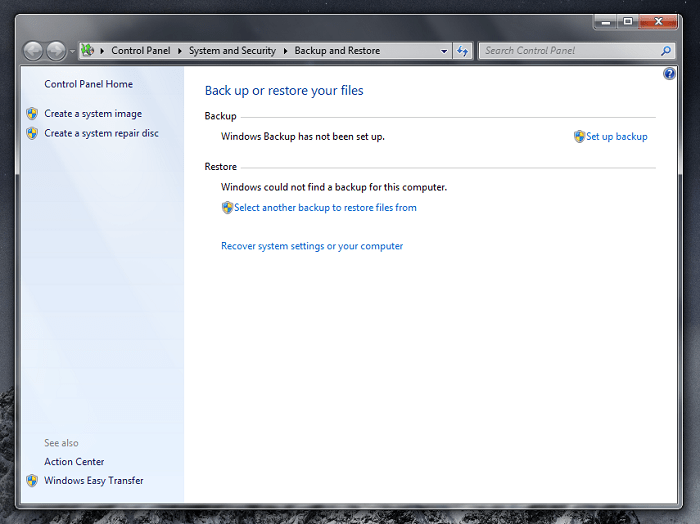The height and width of the screenshot is (524, 700).
Task: Go to Control Panel Home
Action: [88, 84]
